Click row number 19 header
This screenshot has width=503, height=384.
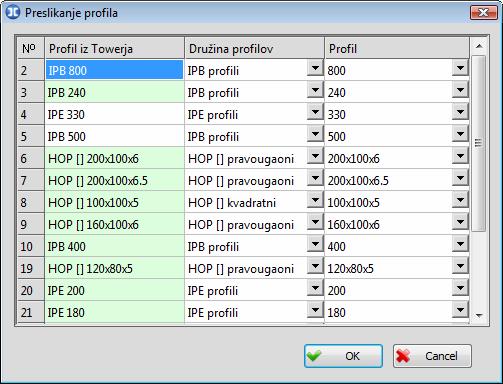click(31, 268)
